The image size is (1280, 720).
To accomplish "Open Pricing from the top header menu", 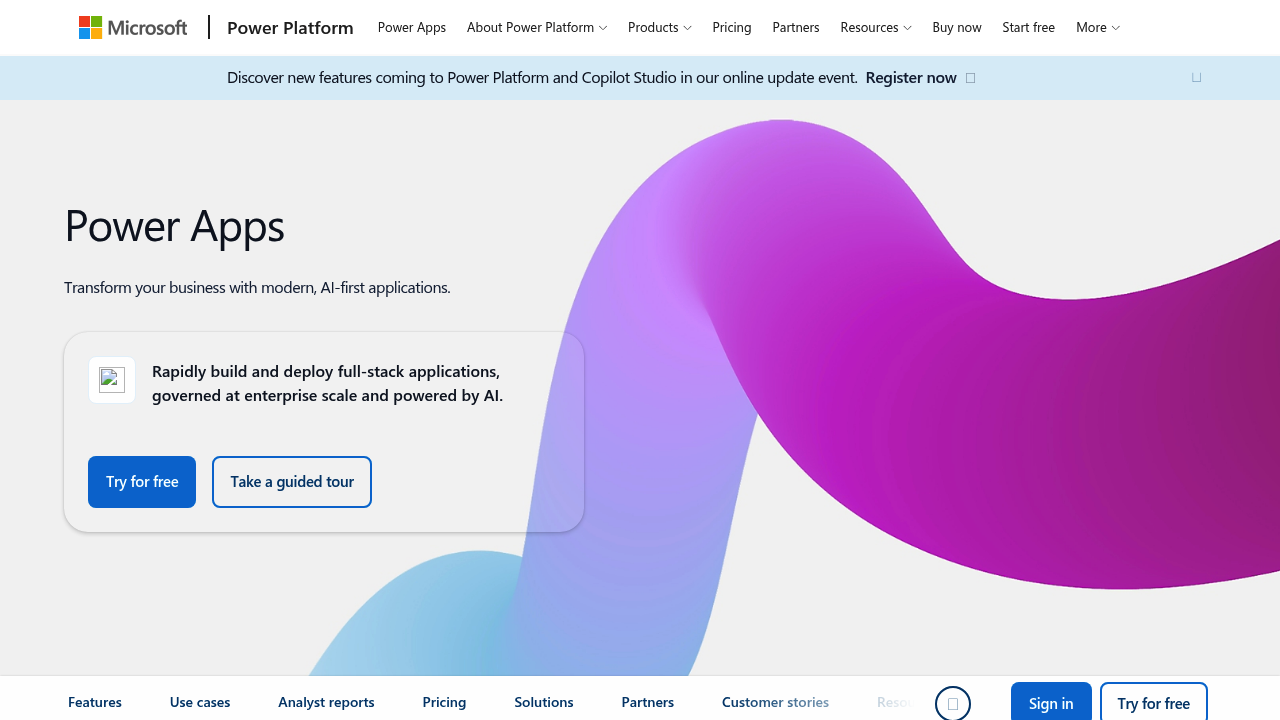I will click(x=732, y=28).
